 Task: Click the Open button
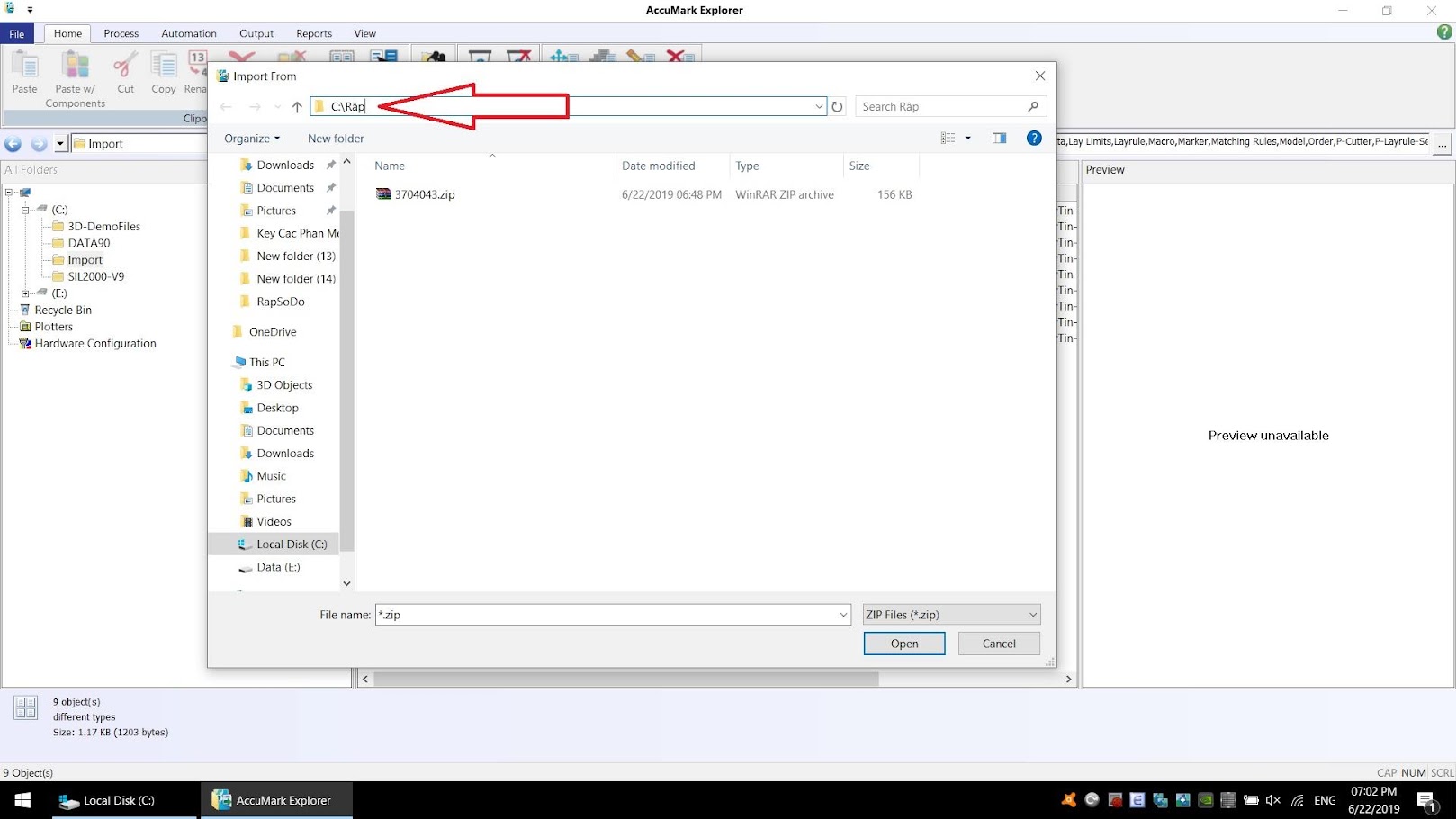tap(904, 643)
